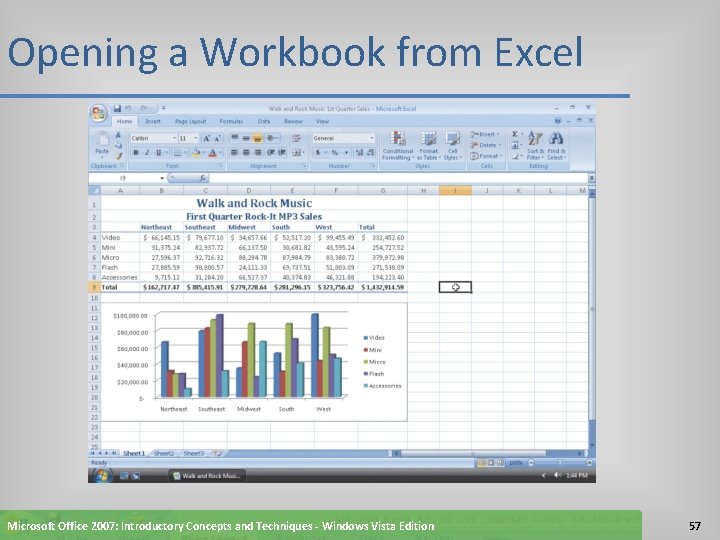Toggle Center horizontal alignment
The height and width of the screenshot is (540, 720).
246,152
